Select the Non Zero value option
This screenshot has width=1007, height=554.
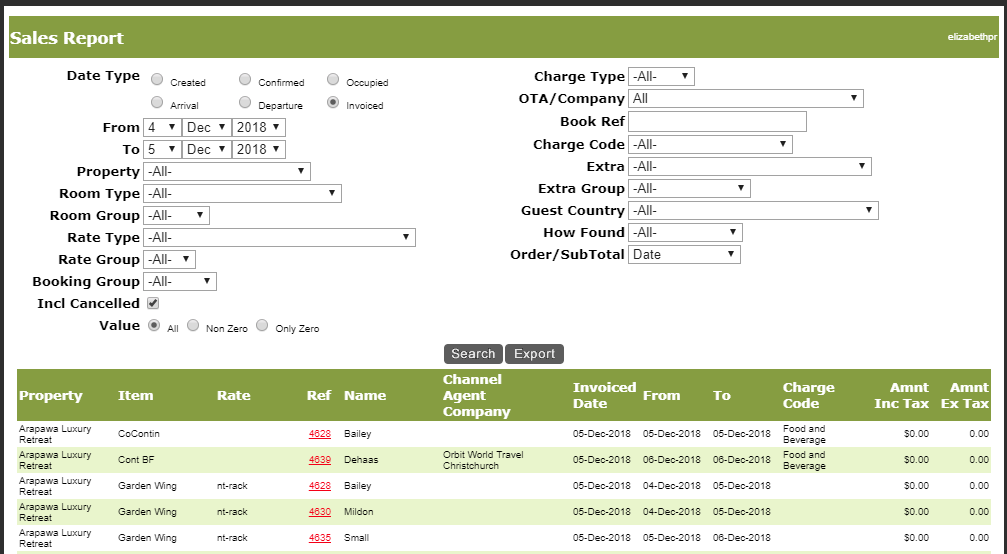pos(193,326)
